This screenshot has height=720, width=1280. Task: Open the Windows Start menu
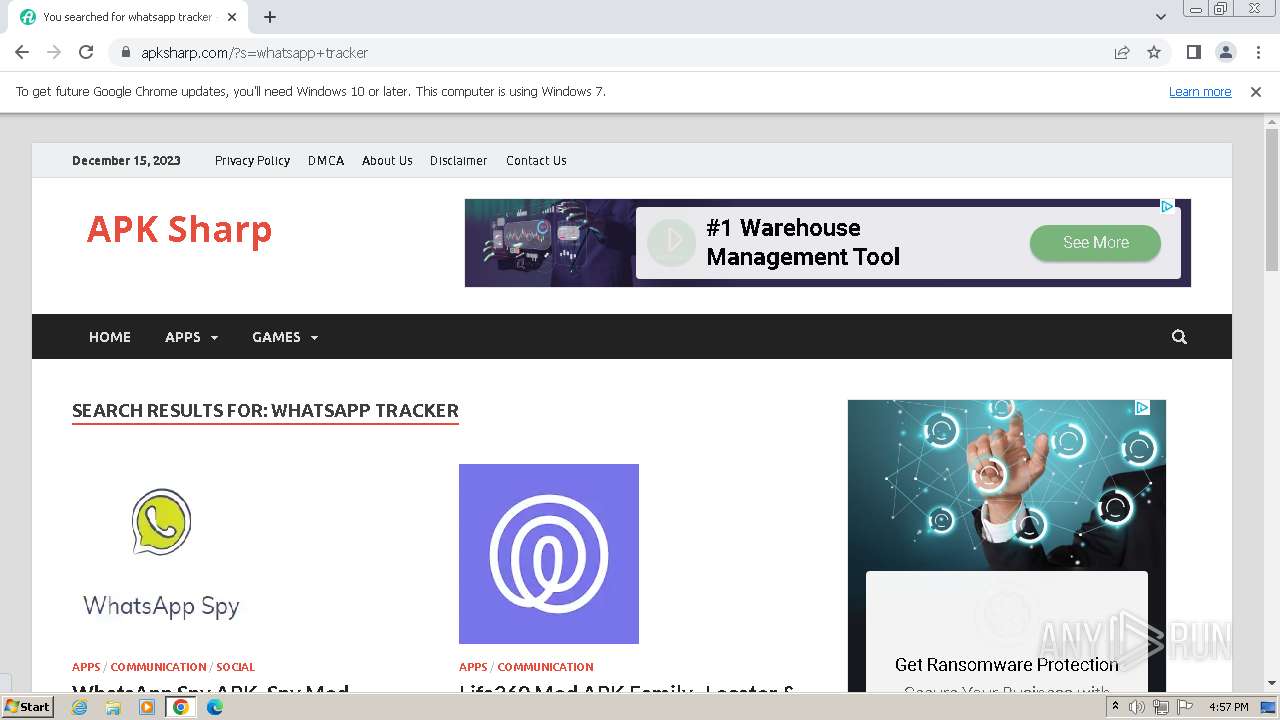click(x=27, y=707)
